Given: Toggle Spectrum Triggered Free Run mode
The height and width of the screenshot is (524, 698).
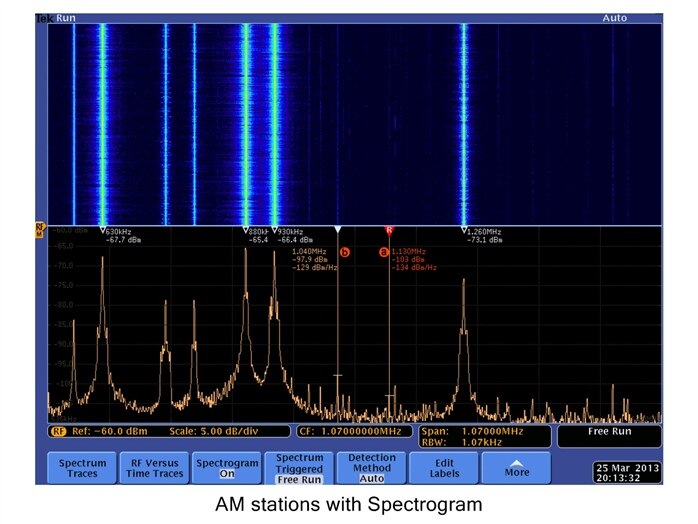Looking at the screenshot, I should pyautogui.click(x=299, y=468).
